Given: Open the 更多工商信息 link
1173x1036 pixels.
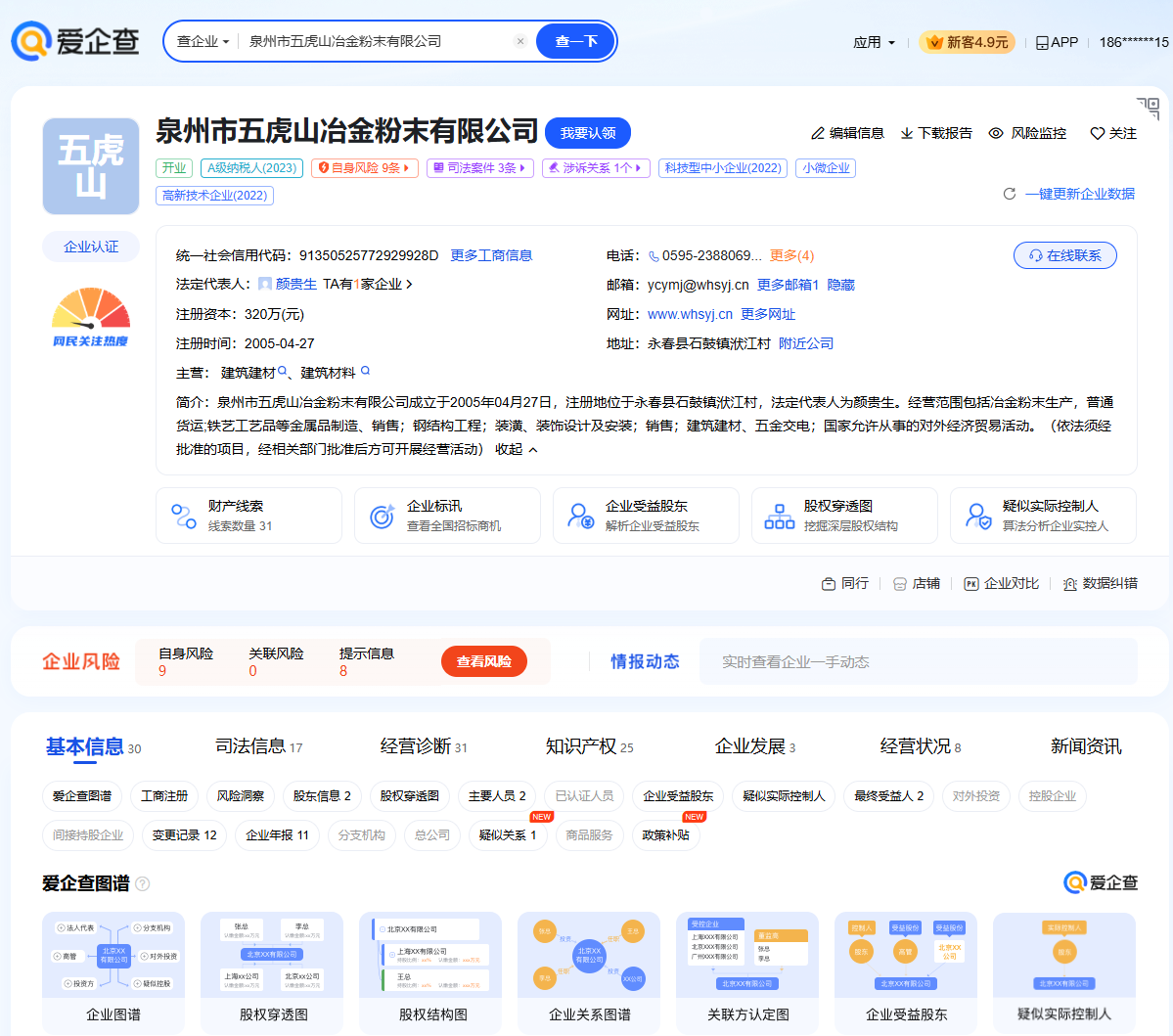Looking at the screenshot, I should [491, 256].
